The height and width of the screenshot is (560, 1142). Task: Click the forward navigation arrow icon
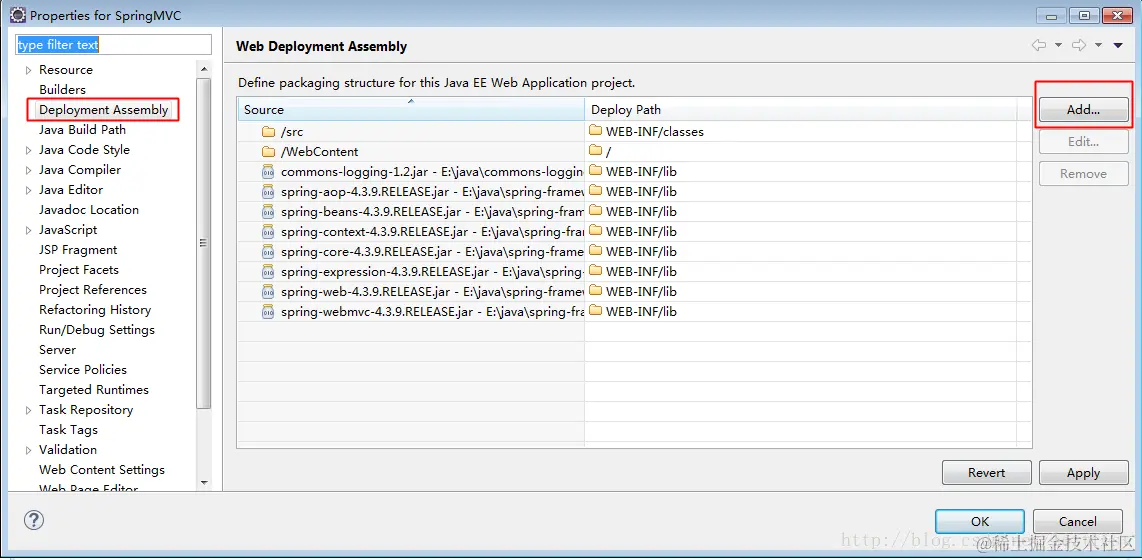click(1079, 45)
